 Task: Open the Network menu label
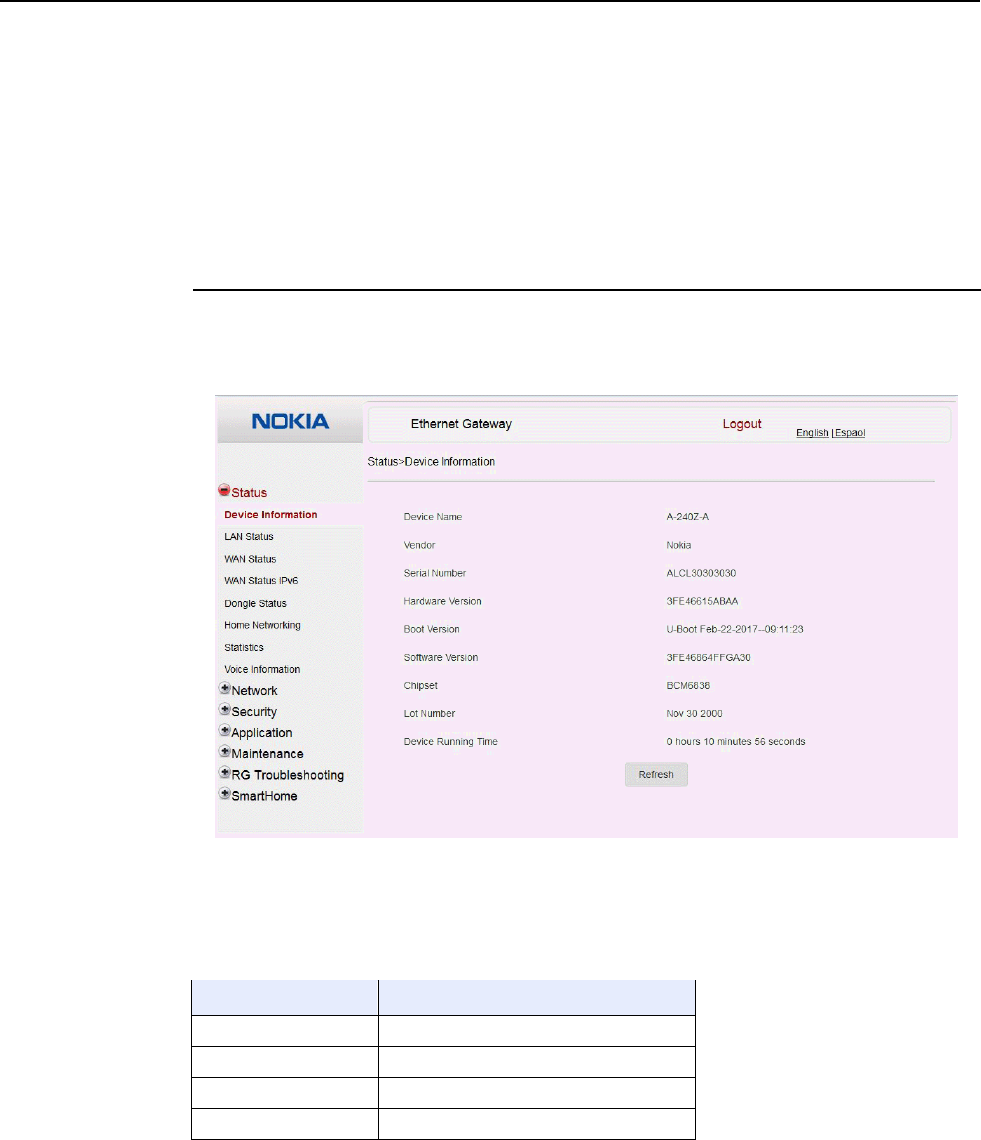255,691
